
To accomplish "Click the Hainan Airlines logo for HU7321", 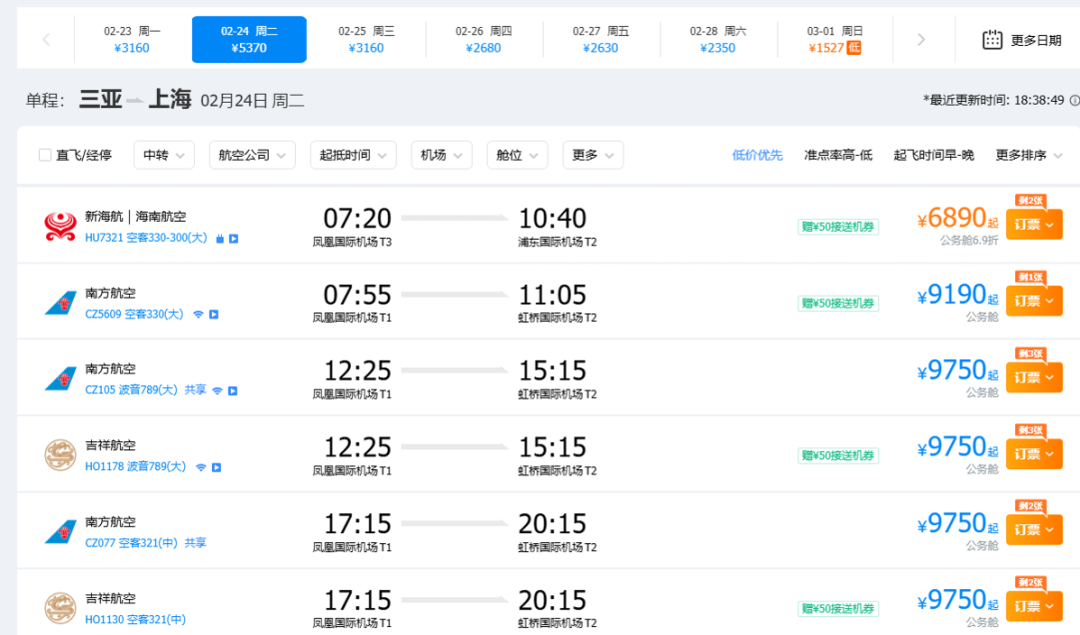I will pos(60,226).
